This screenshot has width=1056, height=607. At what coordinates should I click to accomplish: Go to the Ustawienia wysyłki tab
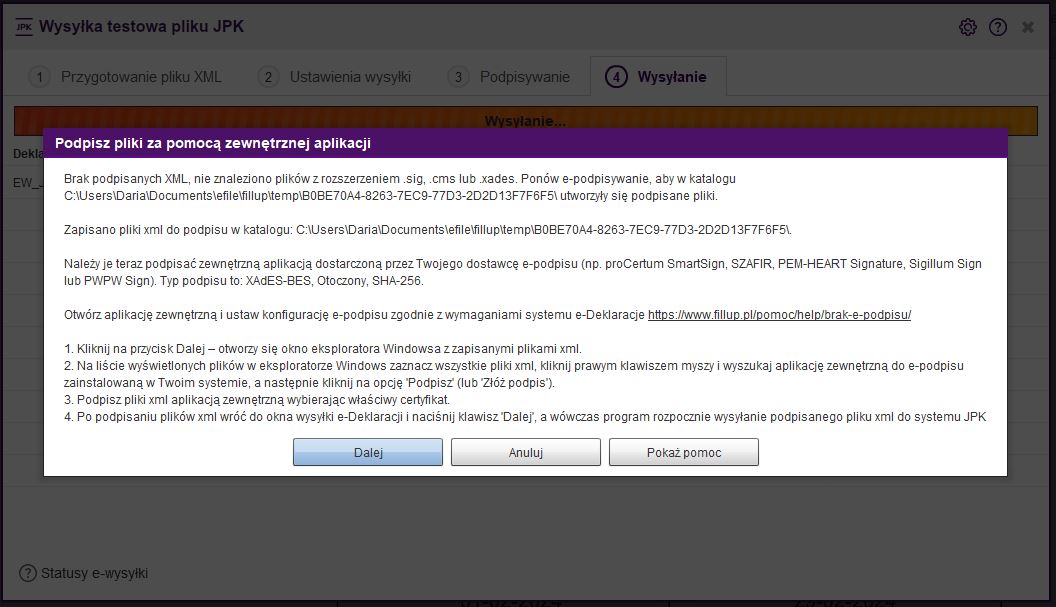pyautogui.click(x=350, y=77)
